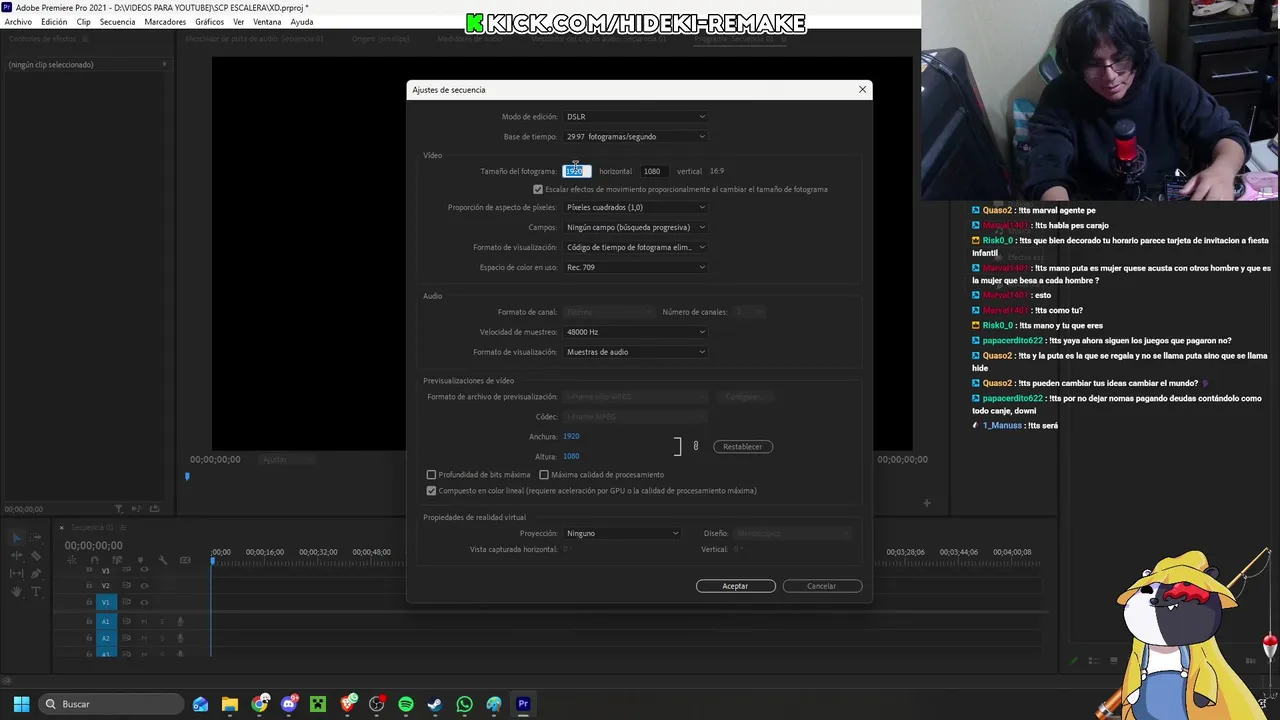
Task: Choose the Ripple Edit tool
Action: (x=17, y=555)
